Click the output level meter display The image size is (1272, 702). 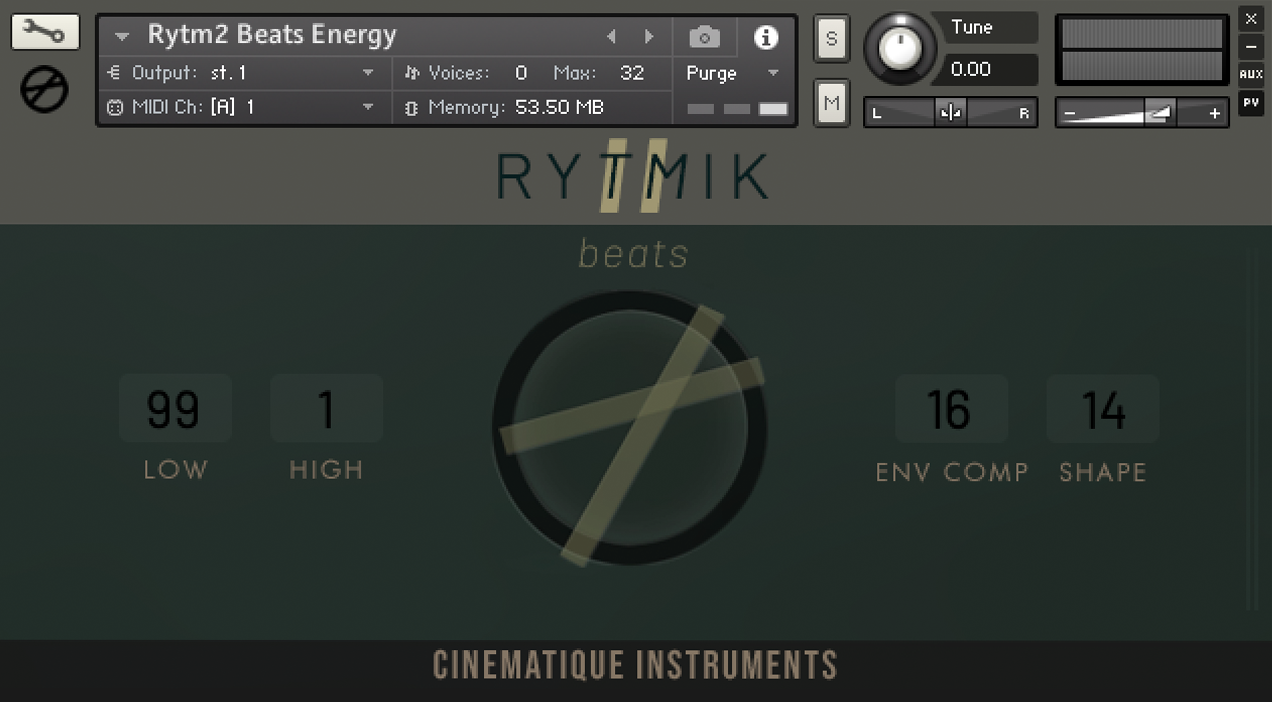click(1142, 51)
